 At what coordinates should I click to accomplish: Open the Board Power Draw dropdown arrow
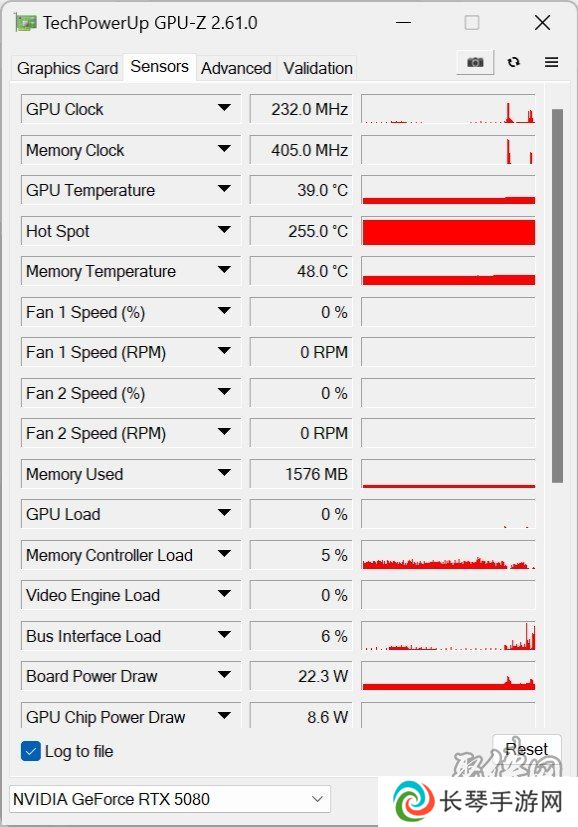(x=224, y=675)
